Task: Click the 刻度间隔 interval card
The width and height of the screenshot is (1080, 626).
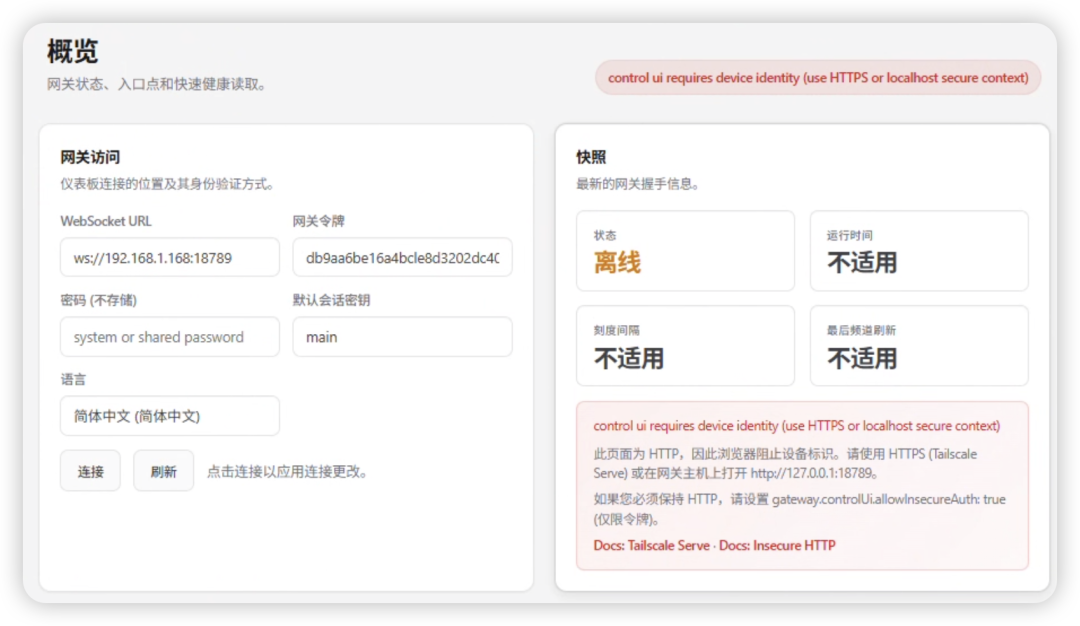Action: pyautogui.click(x=685, y=345)
